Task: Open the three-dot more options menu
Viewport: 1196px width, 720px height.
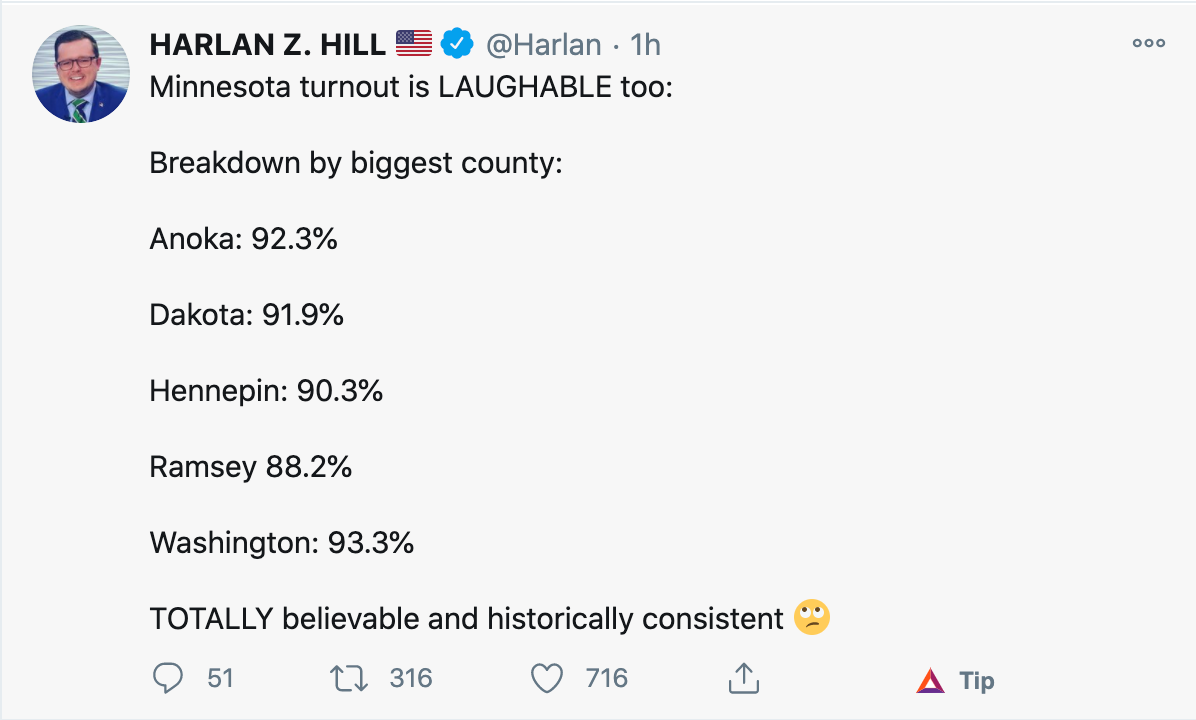Action: [1148, 43]
